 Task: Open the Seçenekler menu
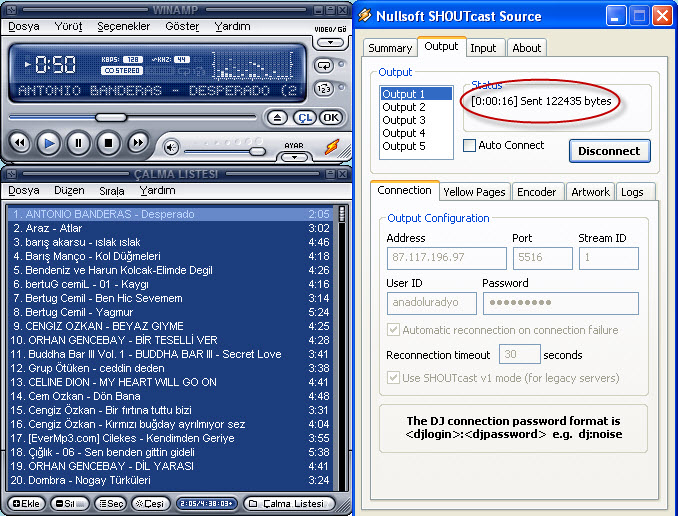pyautogui.click(x=124, y=26)
